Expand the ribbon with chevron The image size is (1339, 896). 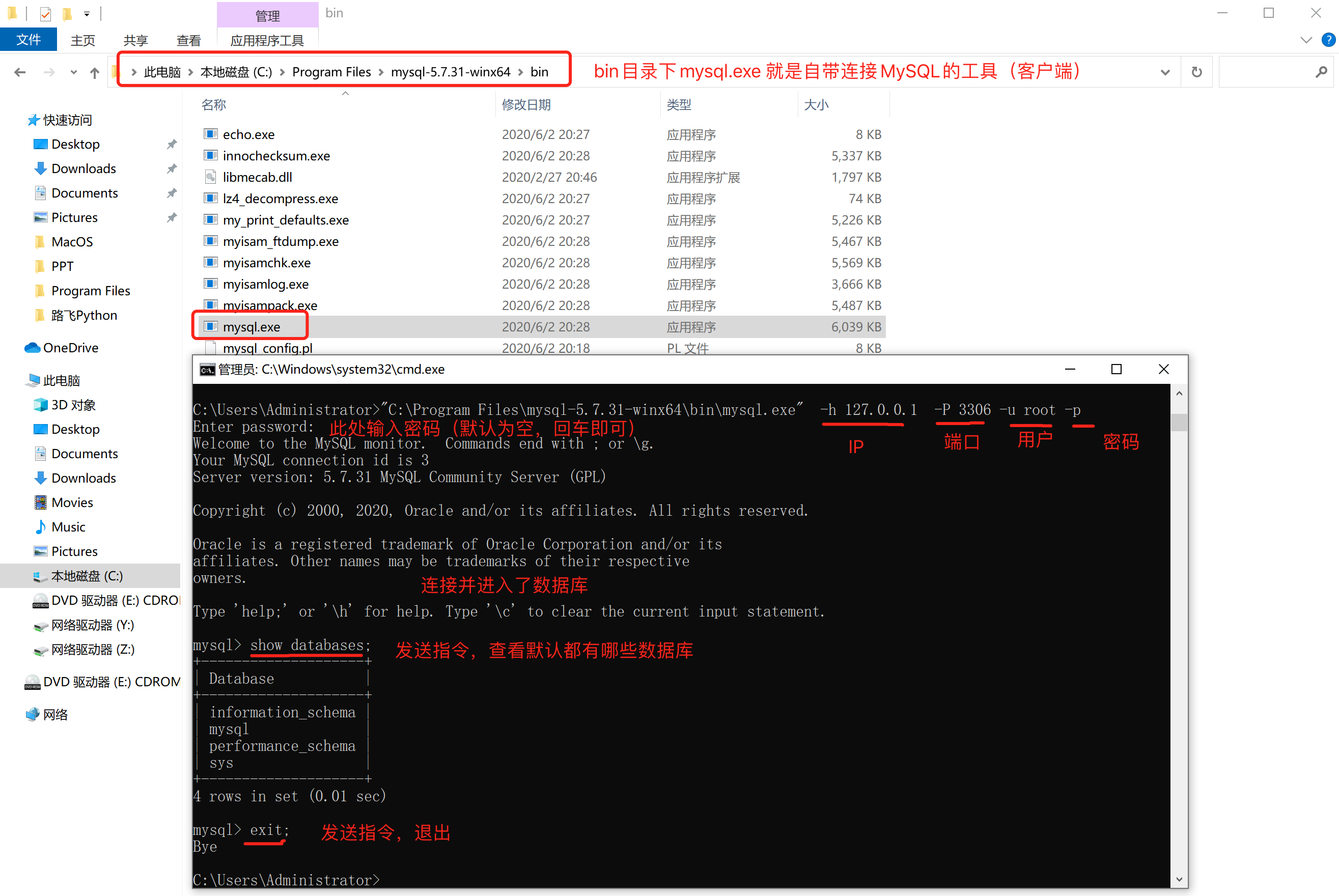point(1306,39)
